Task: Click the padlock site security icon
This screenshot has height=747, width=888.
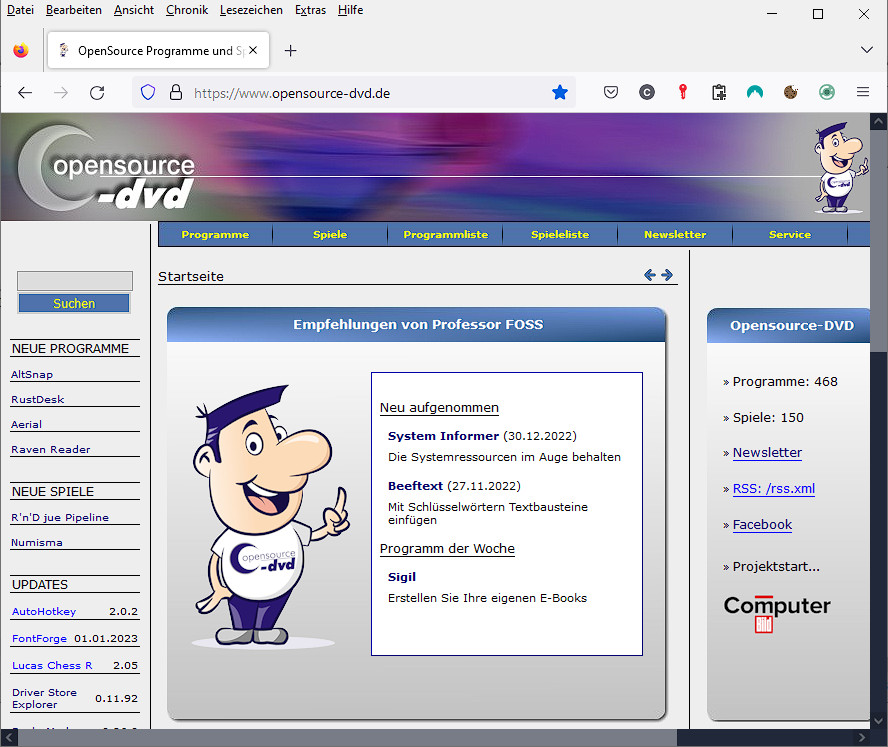Action: pyautogui.click(x=176, y=92)
